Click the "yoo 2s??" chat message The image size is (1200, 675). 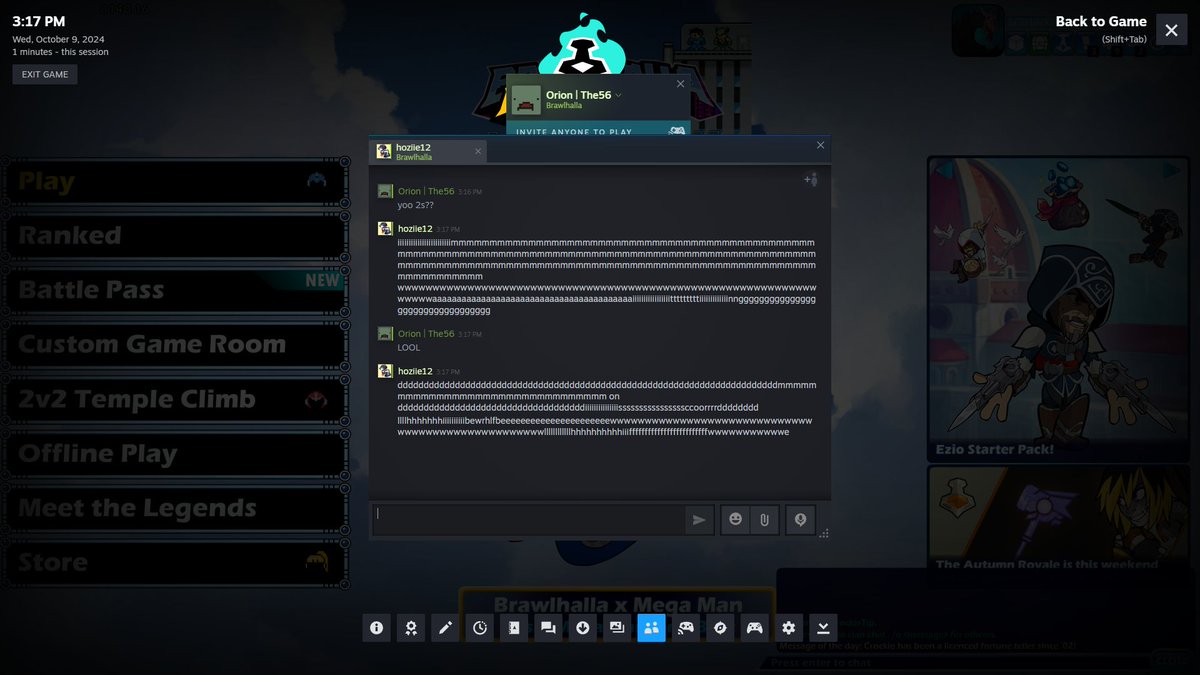(x=415, y=205)
